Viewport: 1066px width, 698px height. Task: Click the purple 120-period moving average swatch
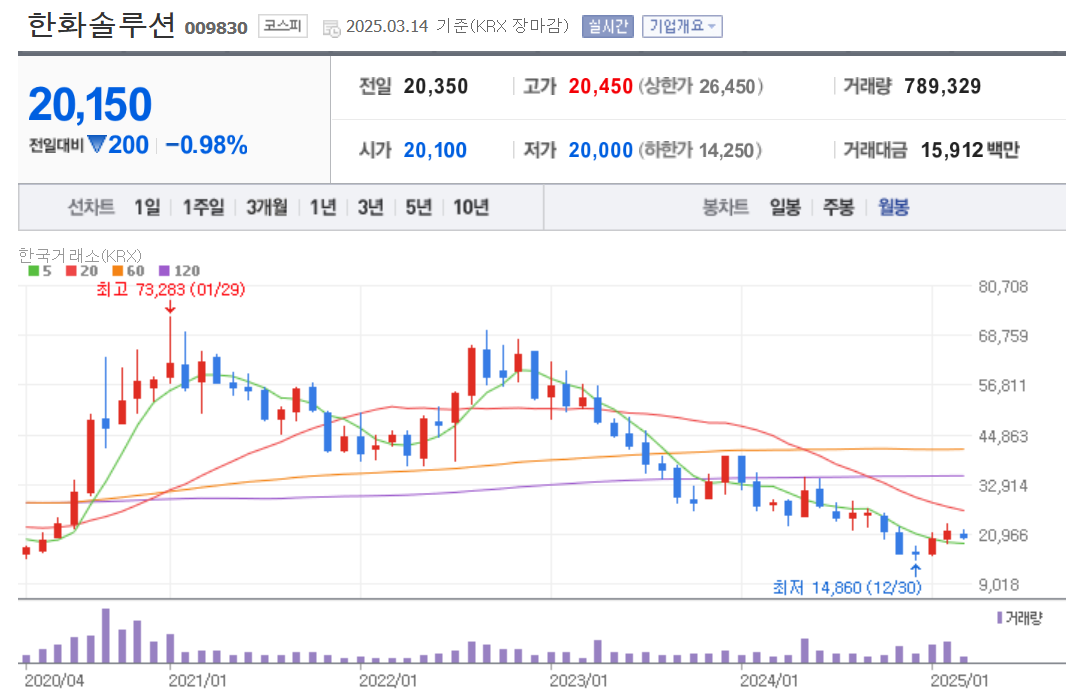pyautogui.click(x=164, y=271)
